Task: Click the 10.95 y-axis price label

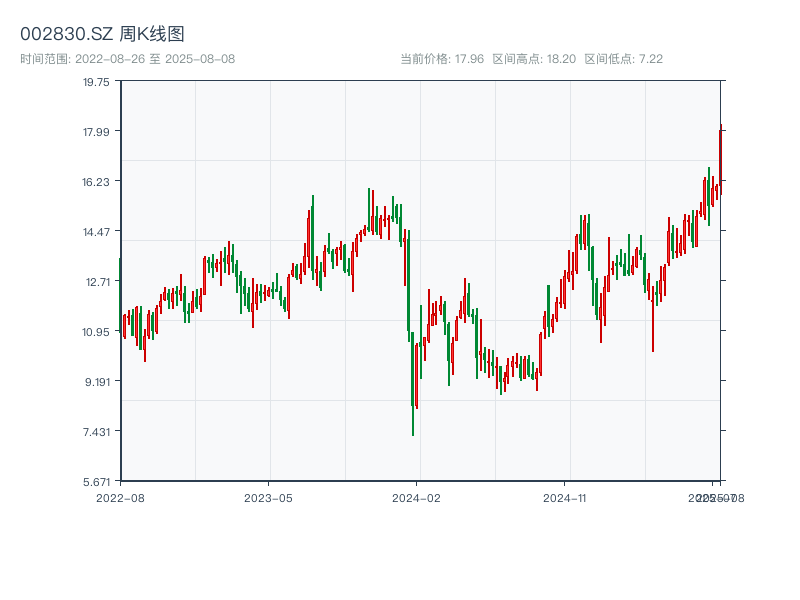Action: click(x=96, y=332)
